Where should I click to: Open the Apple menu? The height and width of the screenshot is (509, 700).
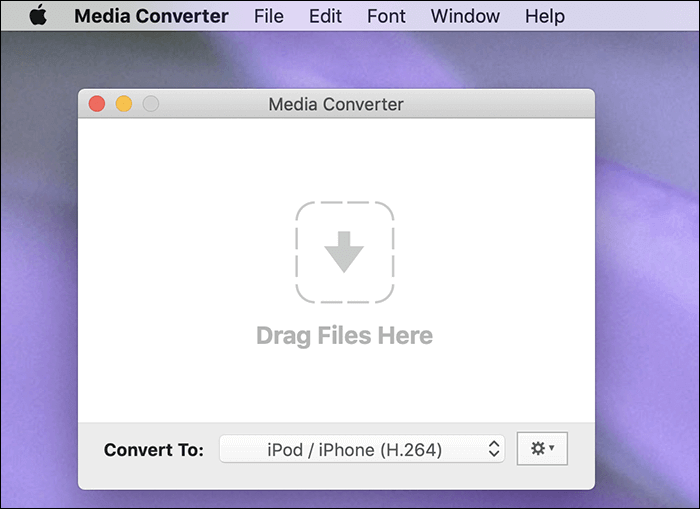point(38,15)
